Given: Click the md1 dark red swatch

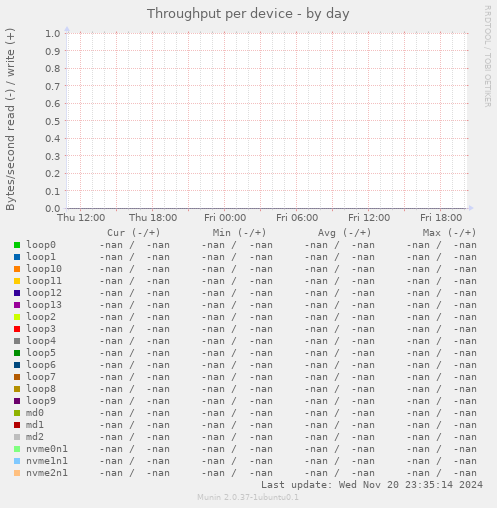Looking at the screenshot, I should coord(17,425).
